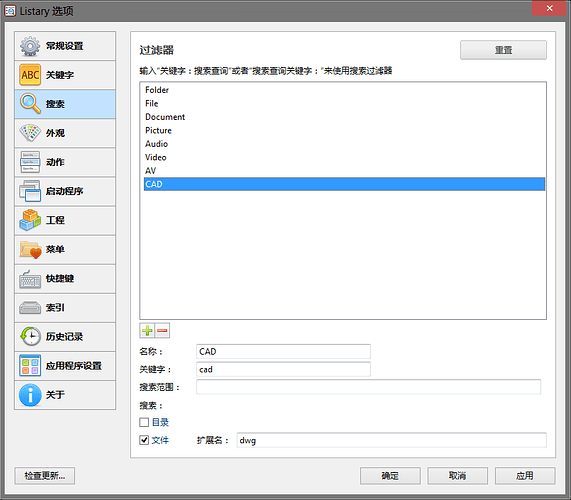Select the File filter entry

click(344, 103)
